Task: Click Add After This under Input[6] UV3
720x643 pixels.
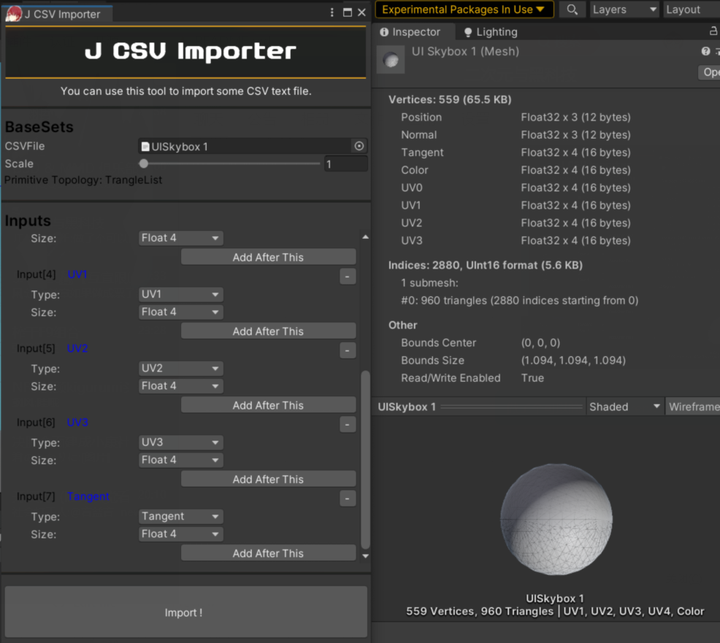Action: tap(268, 479)
